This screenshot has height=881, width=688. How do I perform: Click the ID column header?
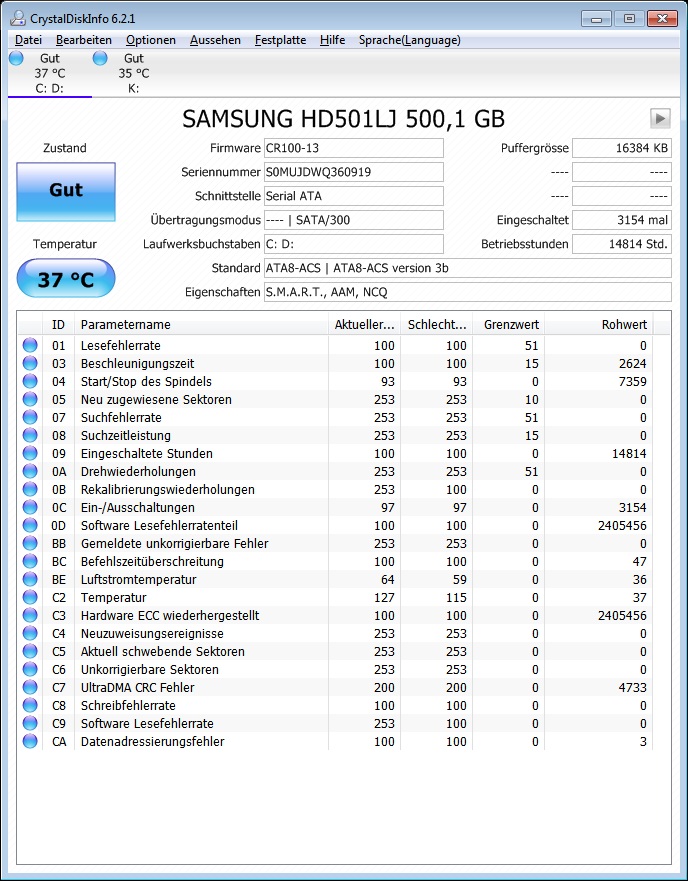58,324
